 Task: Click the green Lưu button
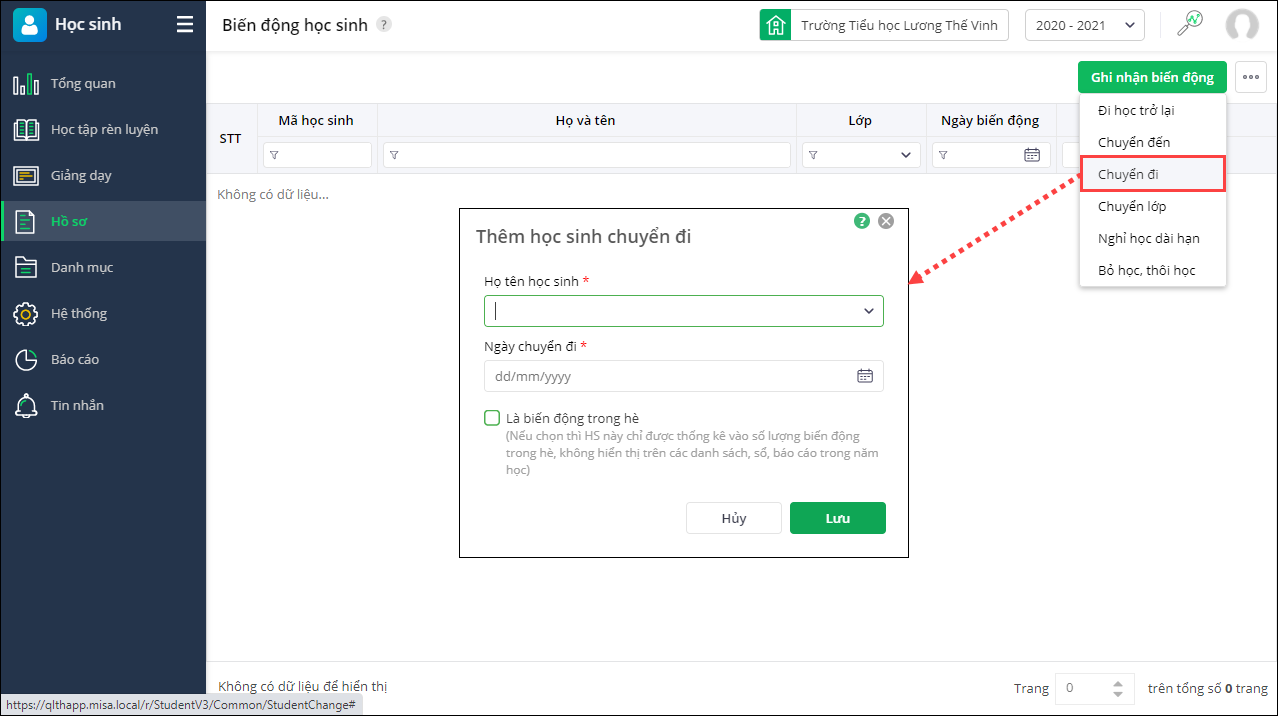837,518
